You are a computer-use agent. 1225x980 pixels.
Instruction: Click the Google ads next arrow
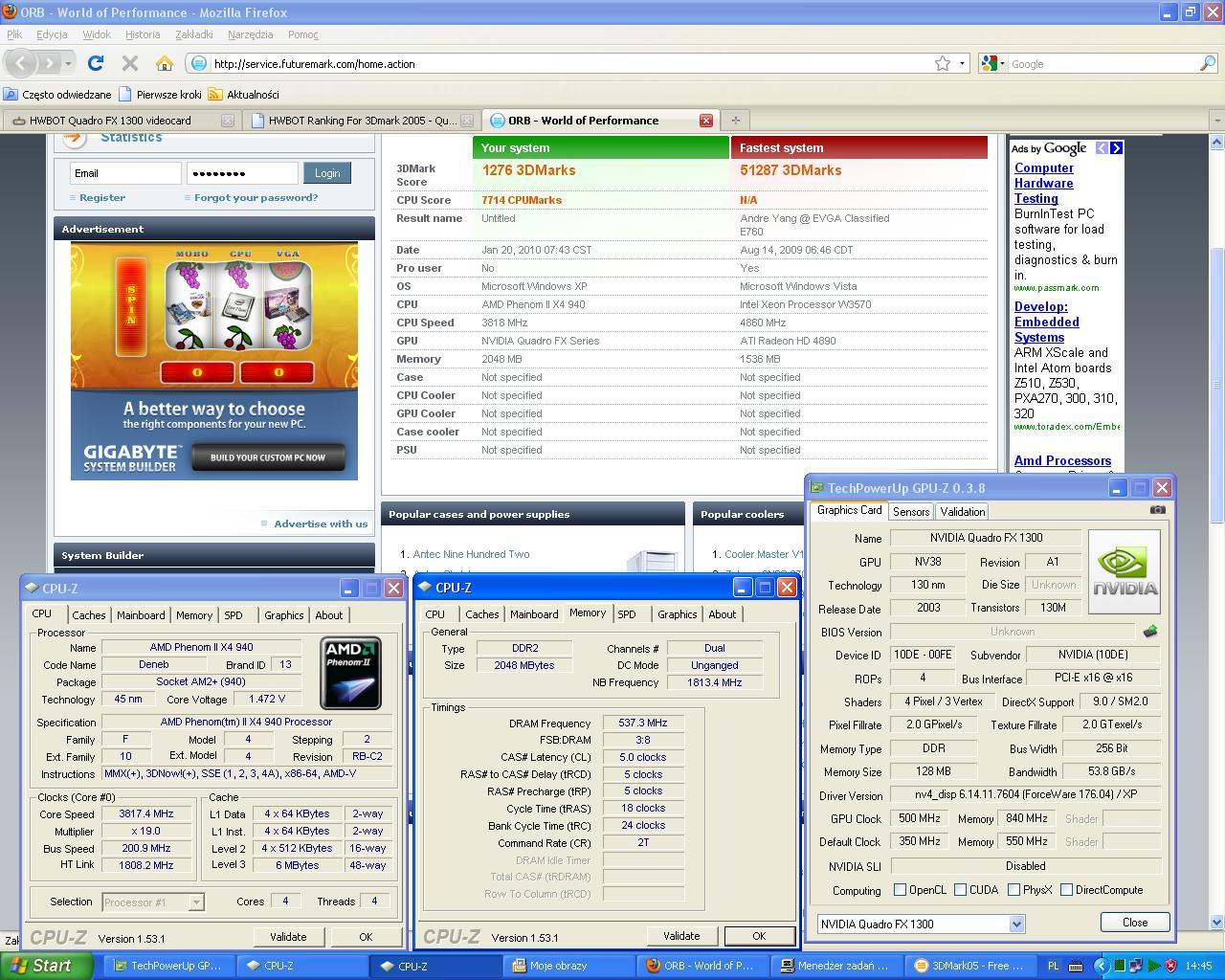pos(1116,147)
